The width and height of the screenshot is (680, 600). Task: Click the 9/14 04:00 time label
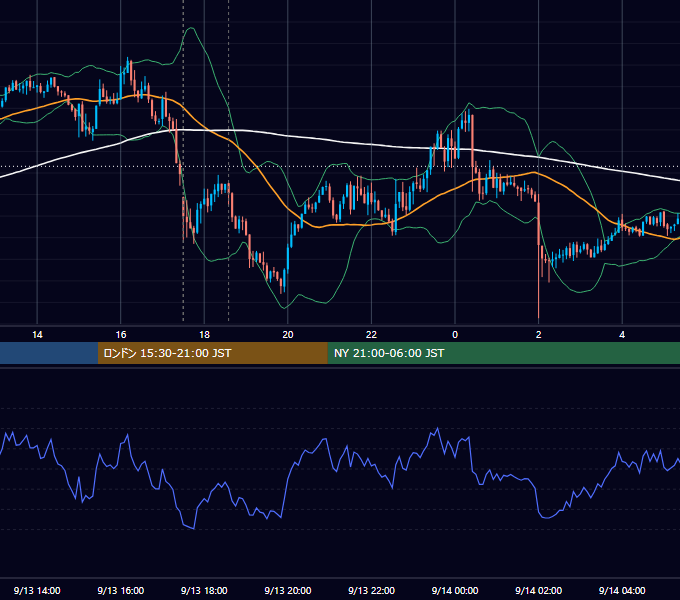click(x=622, y=590)
